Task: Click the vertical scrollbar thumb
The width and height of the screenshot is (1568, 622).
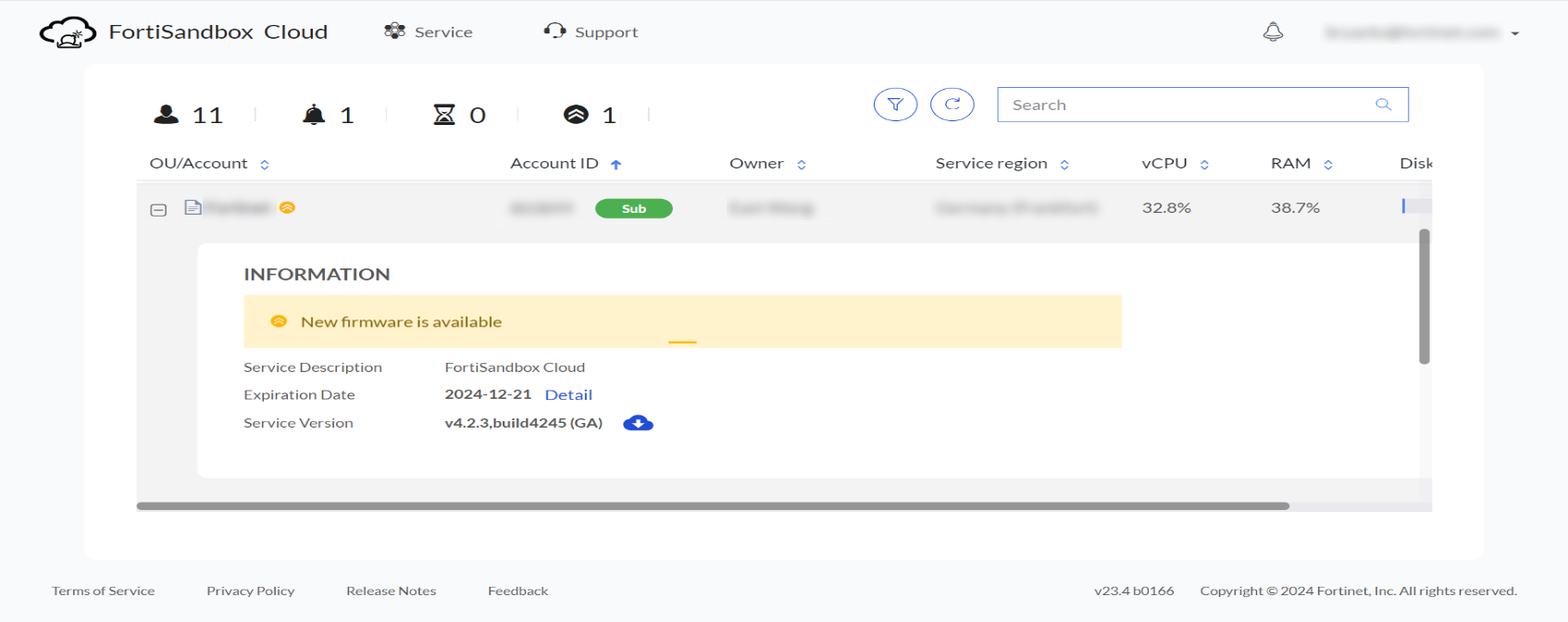Action: click(1425, 296)
